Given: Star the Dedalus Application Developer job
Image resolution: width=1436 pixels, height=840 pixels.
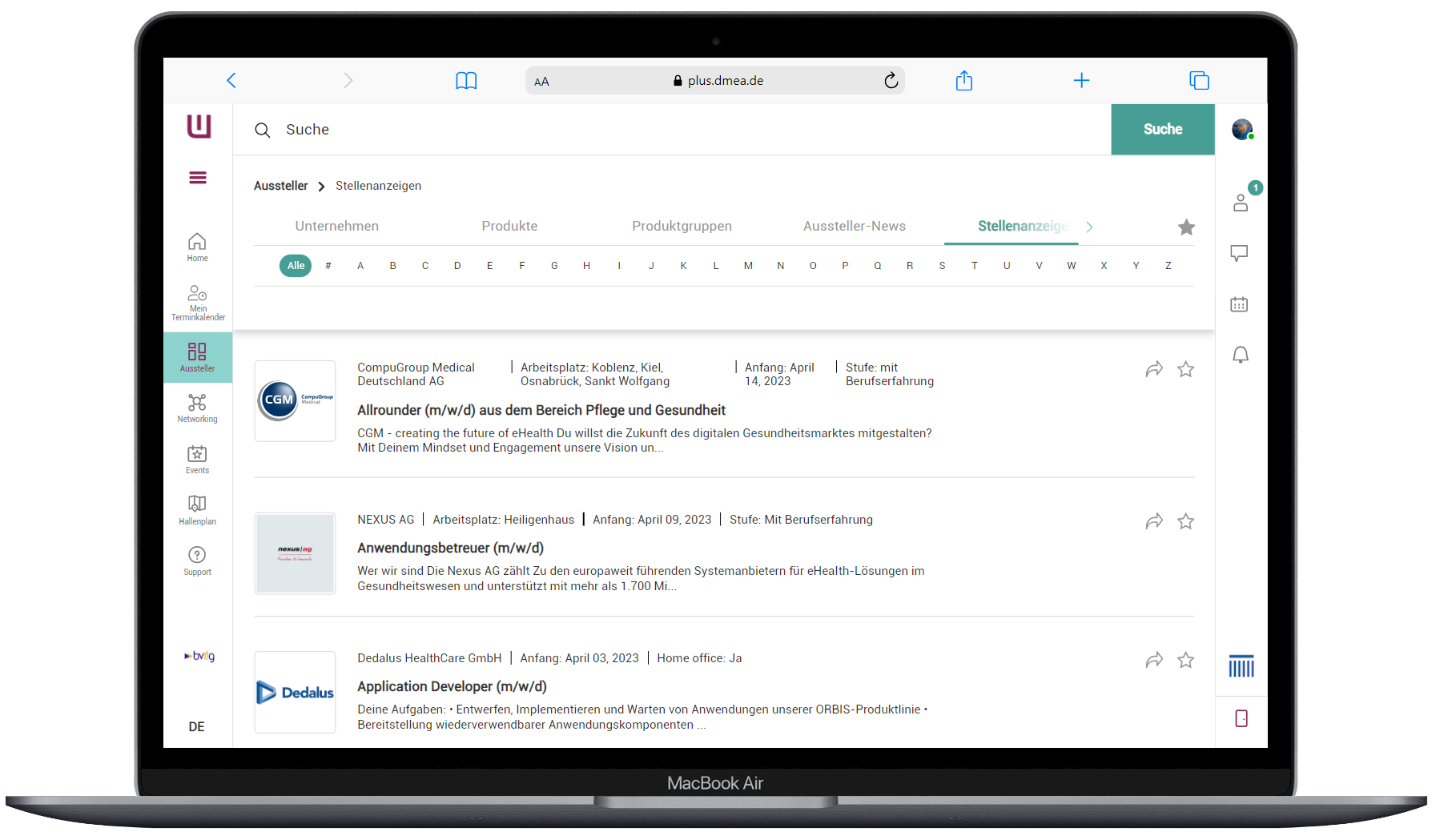Looking at the screenshot, I should click(x=1185, y=660).
